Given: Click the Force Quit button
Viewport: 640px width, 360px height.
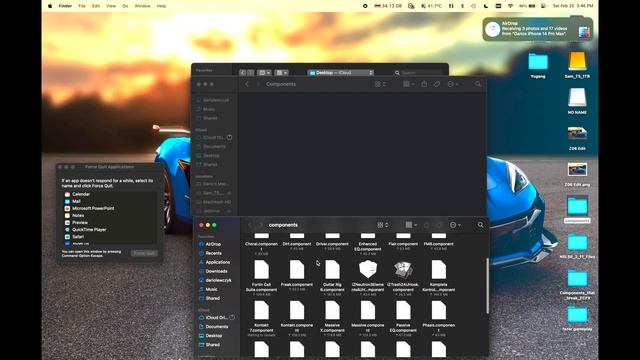Looking at the screenshot, I should 144,253.
